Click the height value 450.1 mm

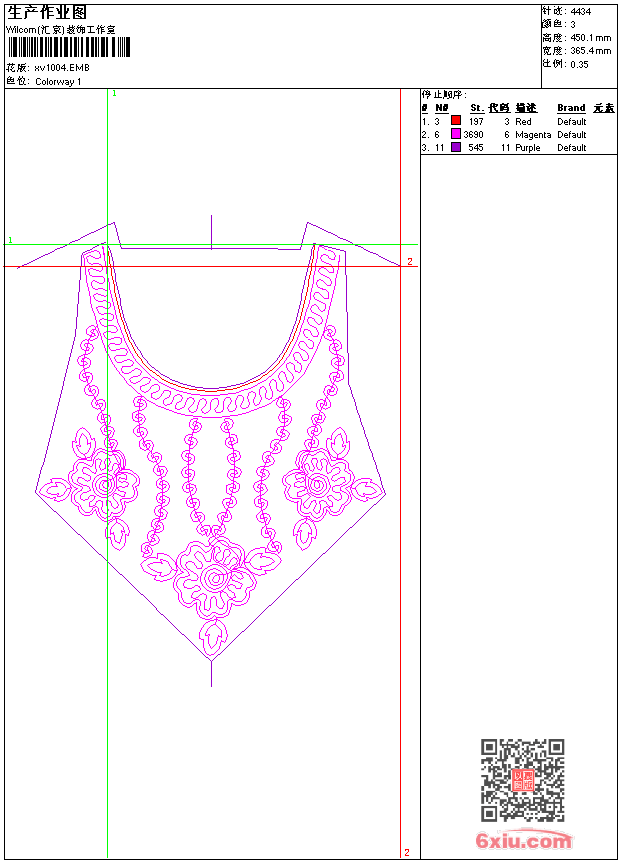[590, 38]
